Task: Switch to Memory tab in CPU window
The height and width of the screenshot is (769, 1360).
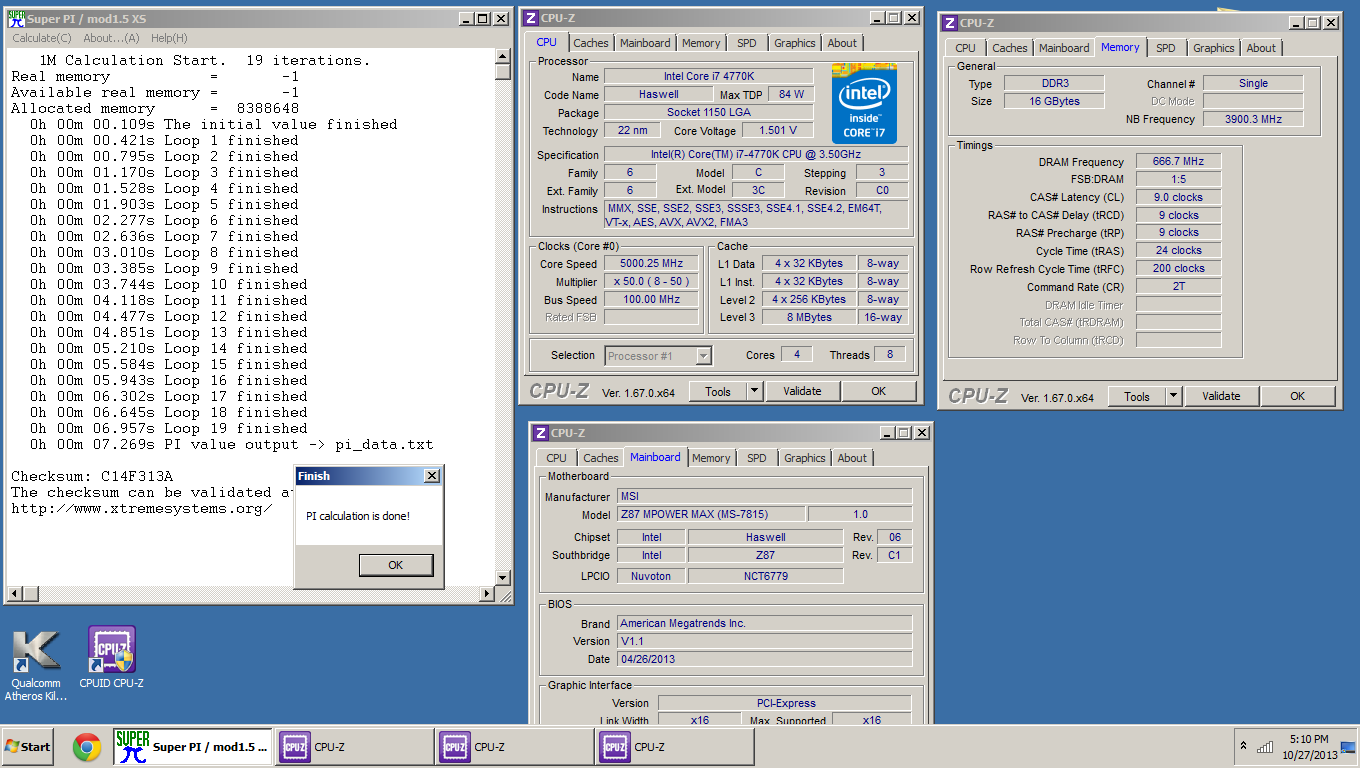Action: coord(701,43)
